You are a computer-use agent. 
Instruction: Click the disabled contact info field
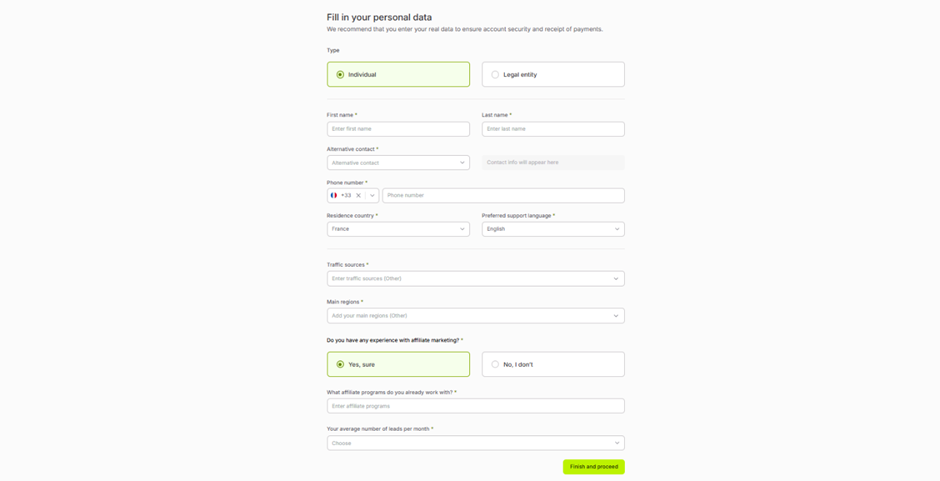553,162
